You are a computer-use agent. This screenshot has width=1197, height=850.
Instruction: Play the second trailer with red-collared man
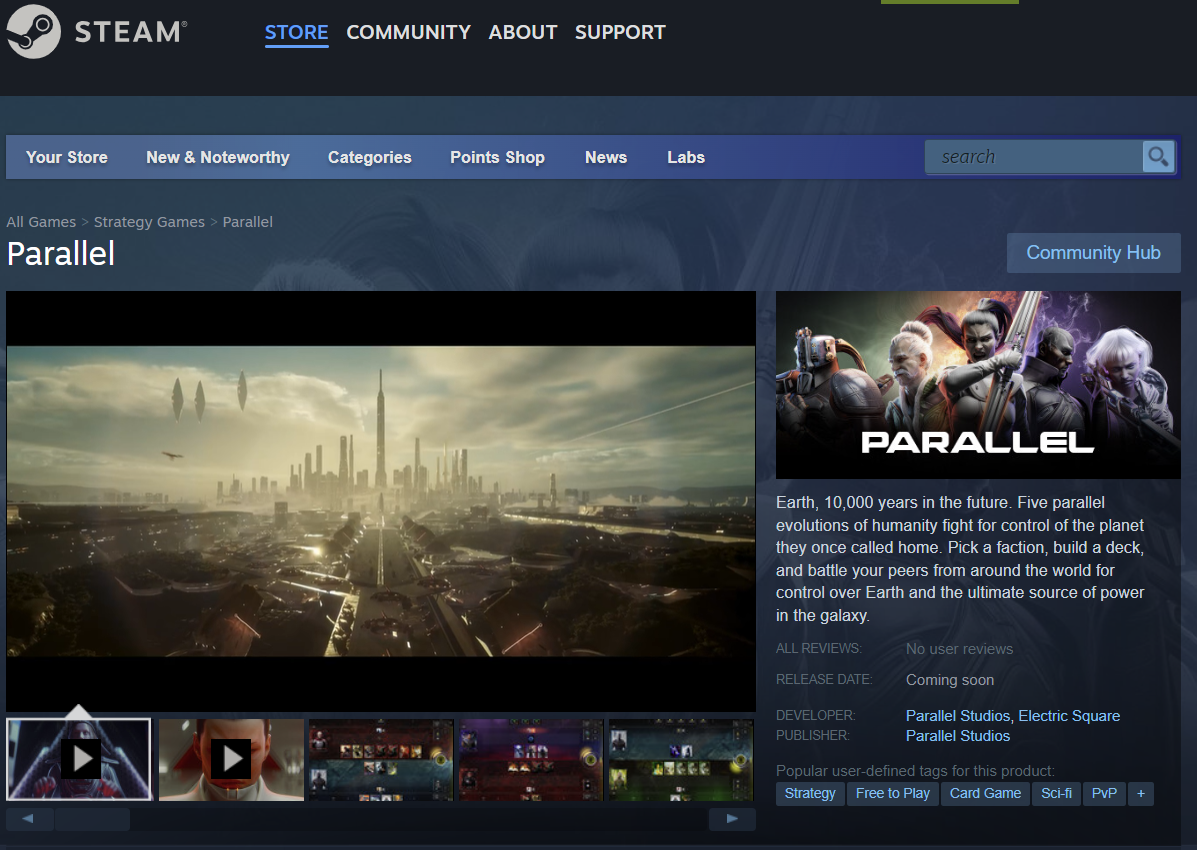point(231,759)
